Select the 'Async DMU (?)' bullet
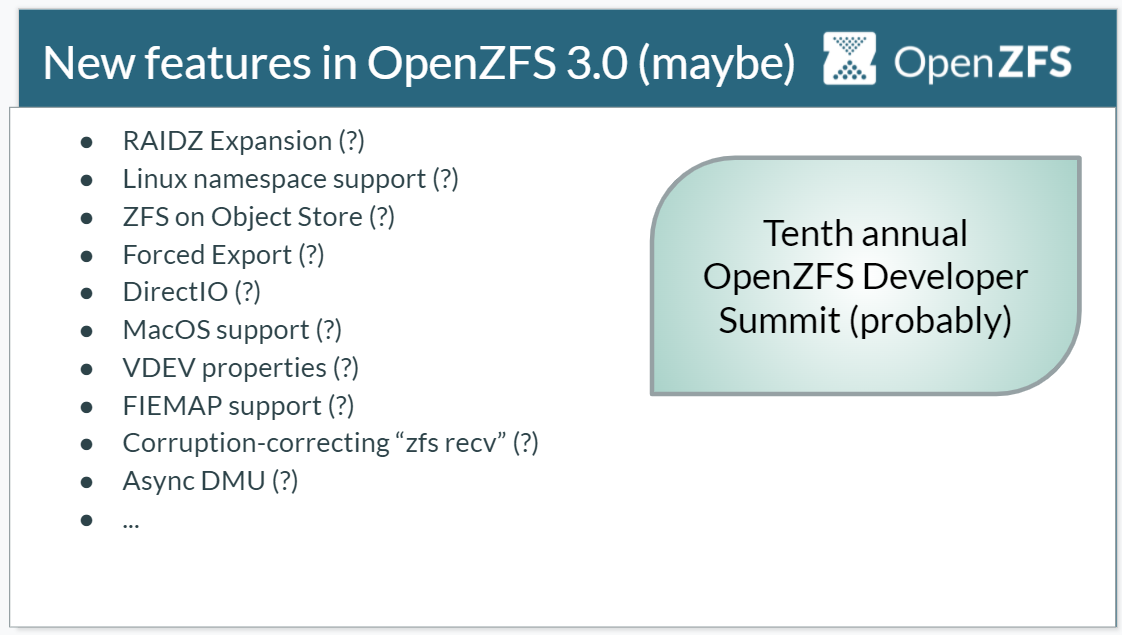This screenshot has width=1122, height=635. click(x=210, y=481)
